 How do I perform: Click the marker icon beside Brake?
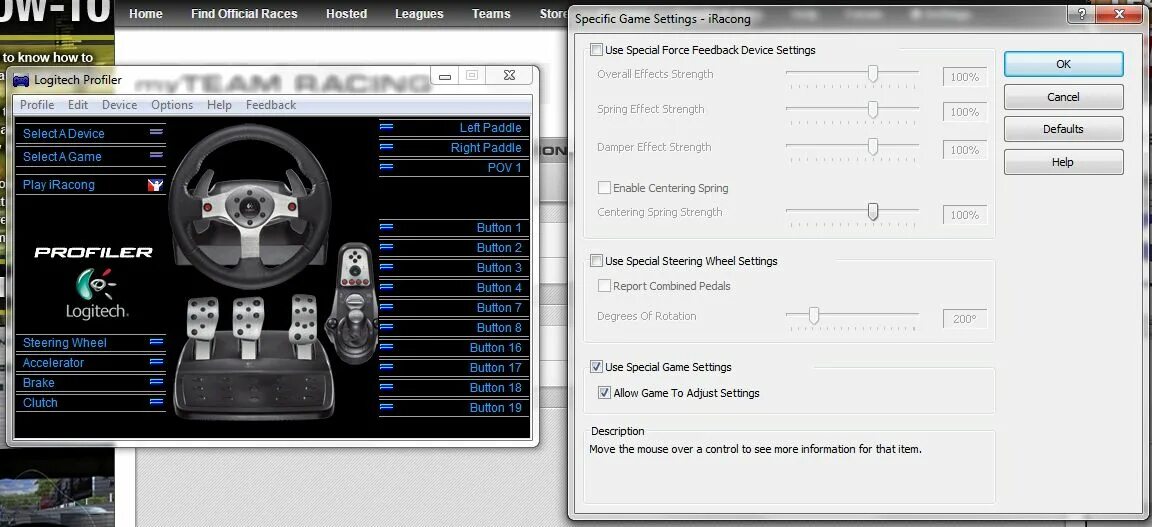[156, 381]
